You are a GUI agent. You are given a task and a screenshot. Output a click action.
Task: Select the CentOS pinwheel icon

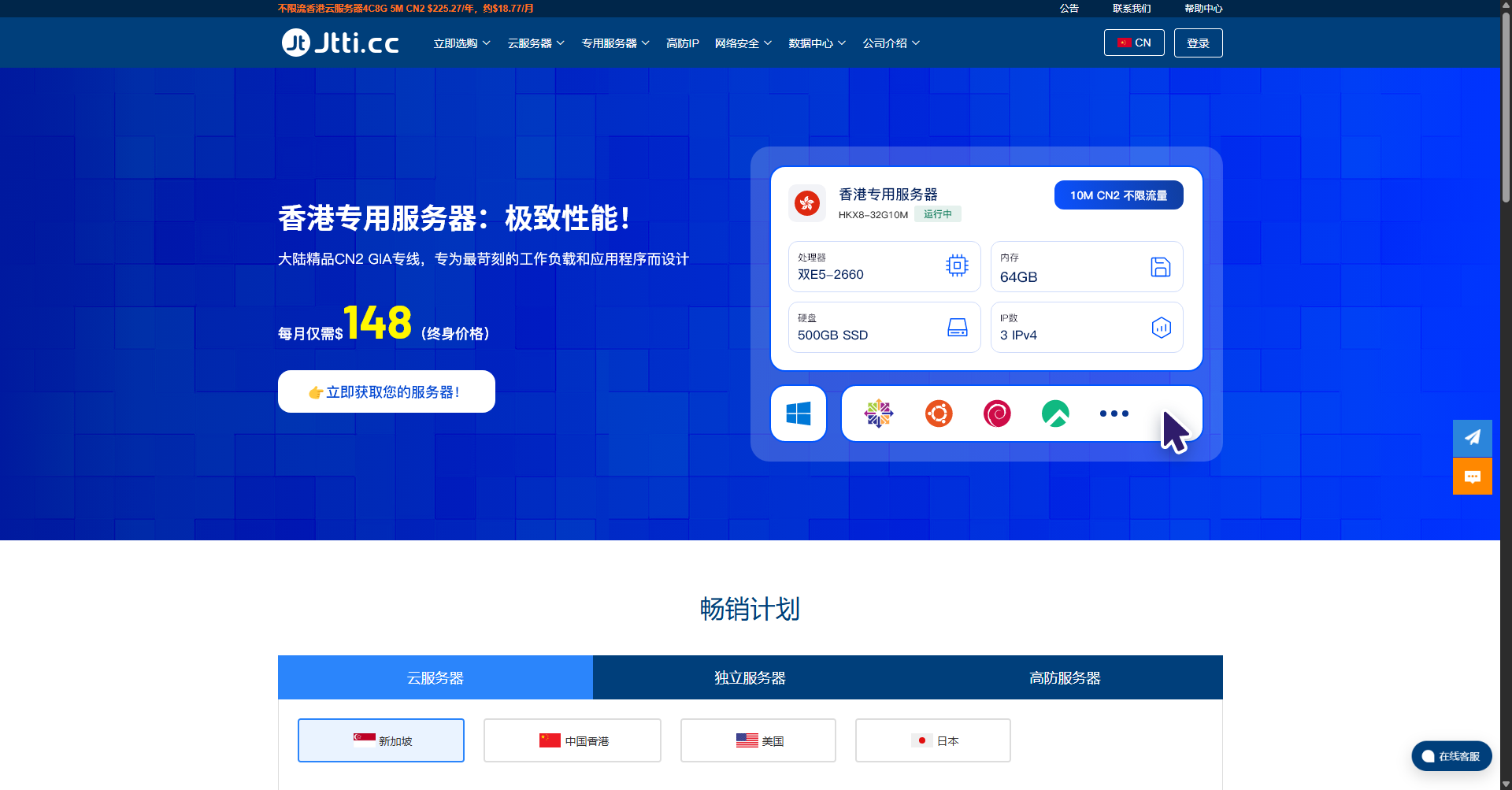[x=878, y=414]
